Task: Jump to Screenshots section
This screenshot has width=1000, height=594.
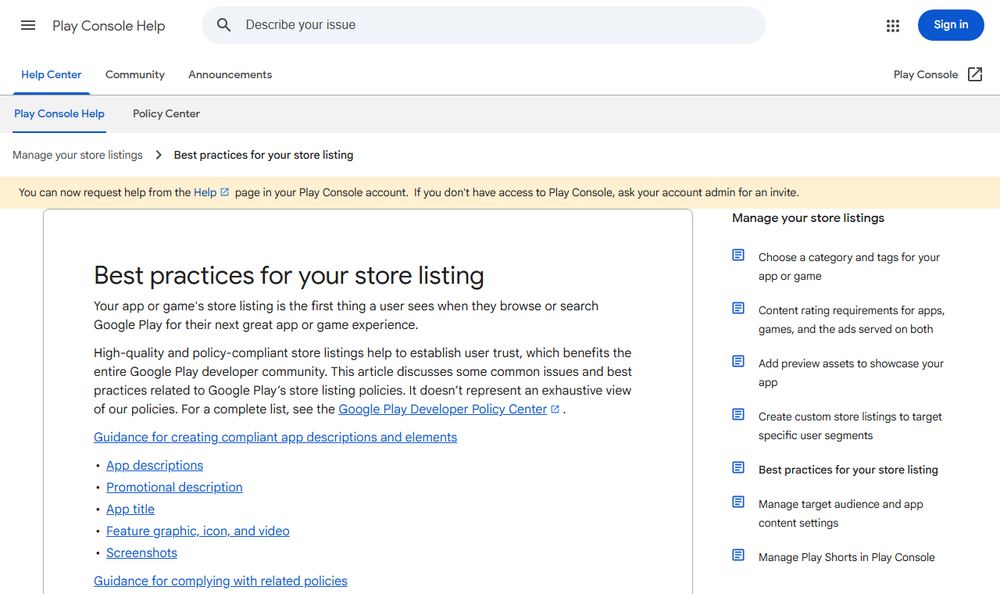Action: click(x=142, y=553)
